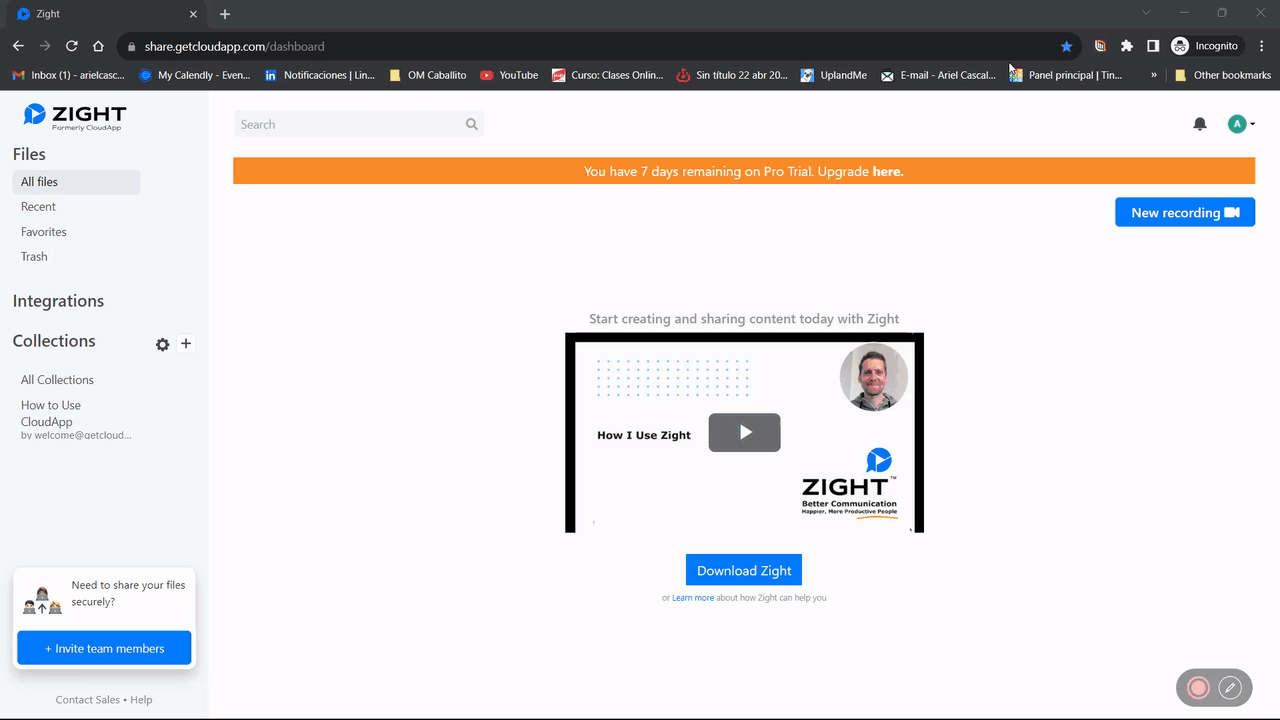
Task: Follow the Upgrade here link
Action: point(888,171)
